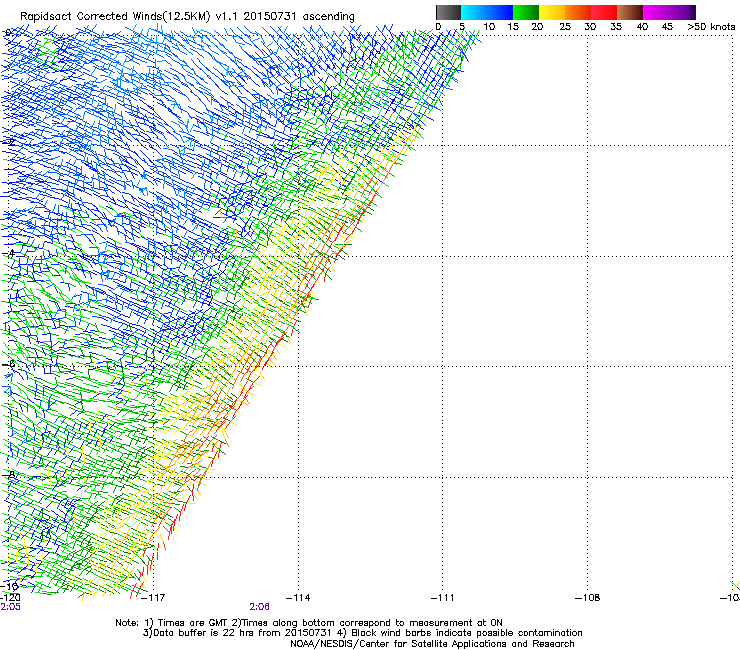
Task: Click the '20' legend speed label
Action: coord(537,26)
